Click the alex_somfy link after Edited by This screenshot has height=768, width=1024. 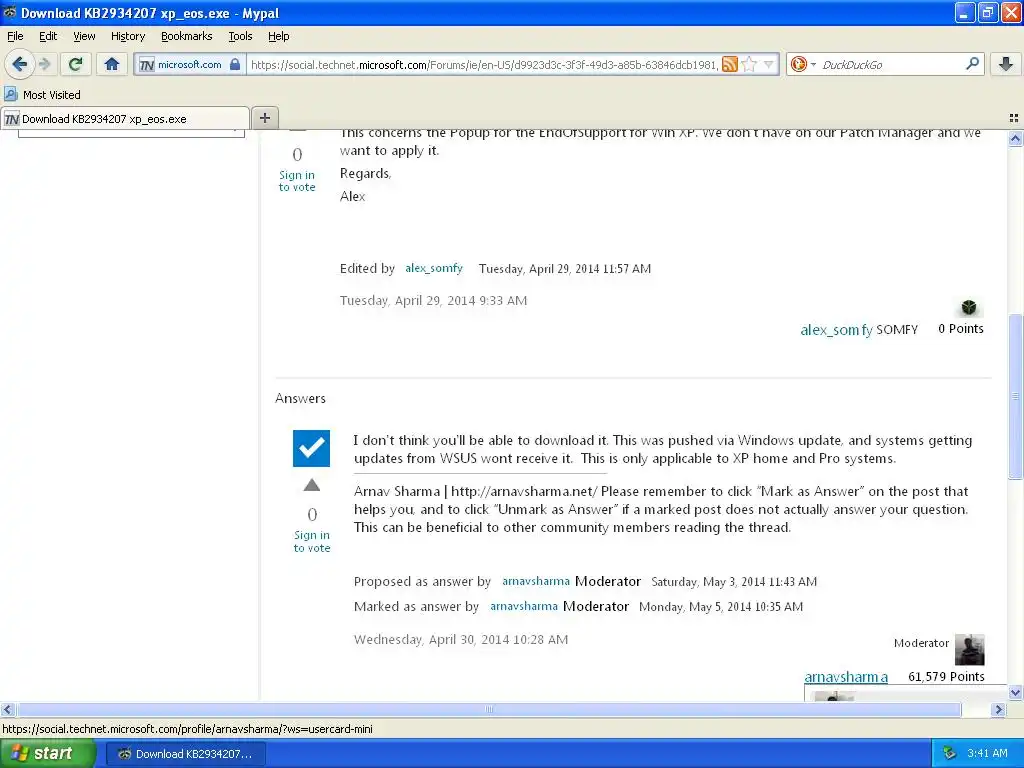434,268
